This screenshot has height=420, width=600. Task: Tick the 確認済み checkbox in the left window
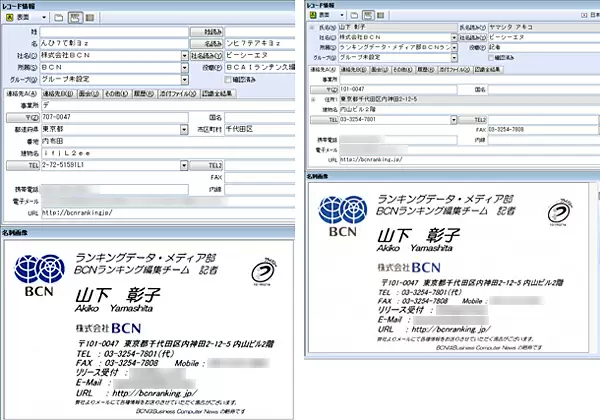(x=228, y=80)
